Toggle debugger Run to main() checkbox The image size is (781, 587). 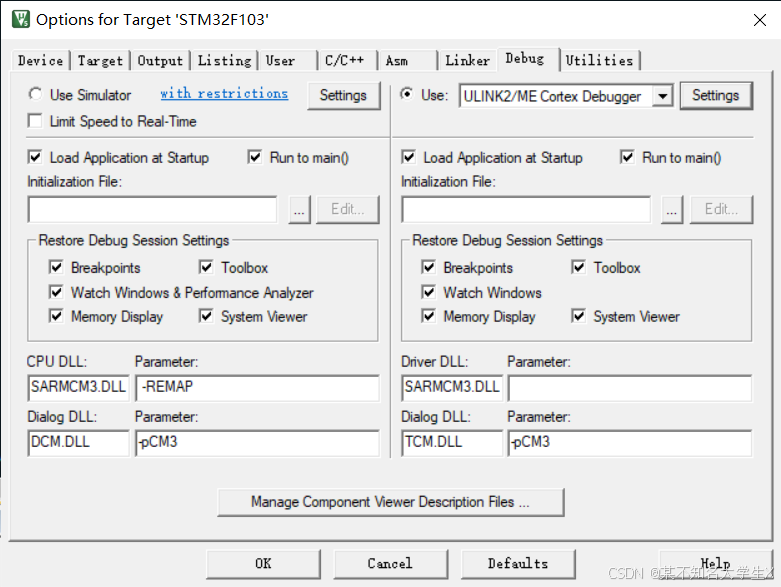pyautogui.click(x=627, y=157)
